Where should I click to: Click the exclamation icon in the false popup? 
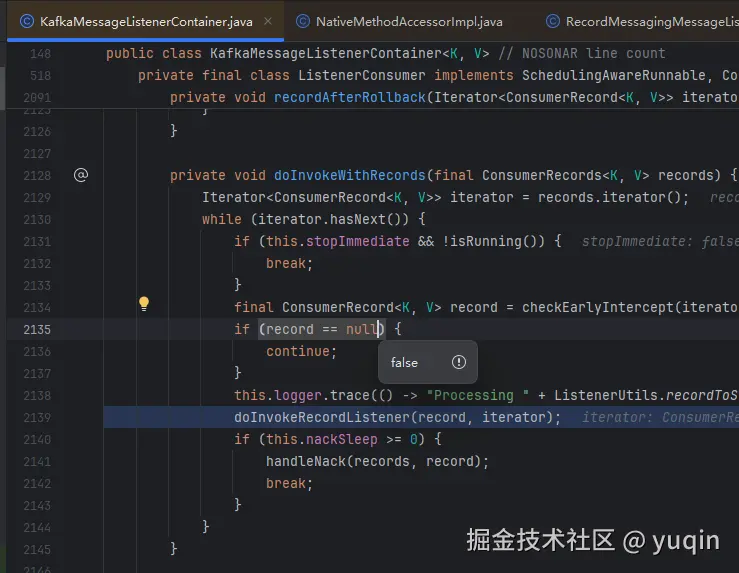pyautogui.click(x=459, y=362)
